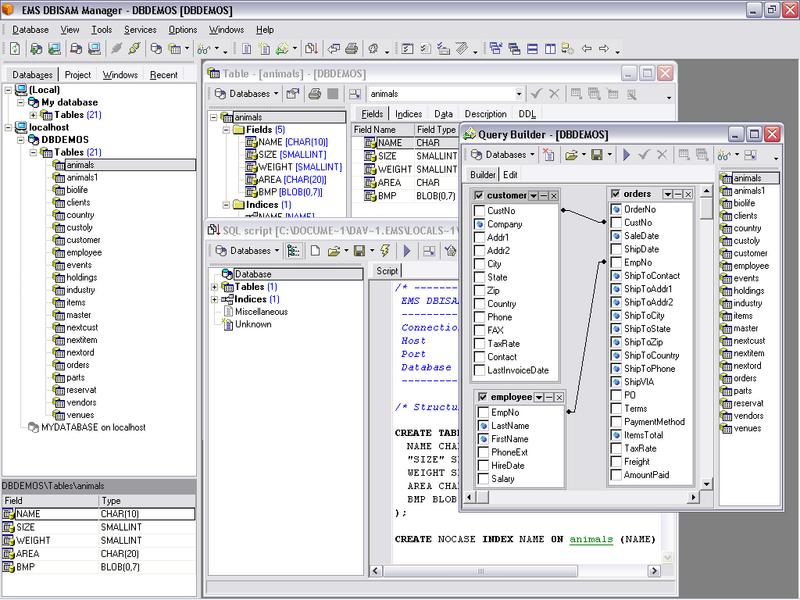
Task: Click the green plug connect icon in main toolbar
Action: click(x=134, y=48)
